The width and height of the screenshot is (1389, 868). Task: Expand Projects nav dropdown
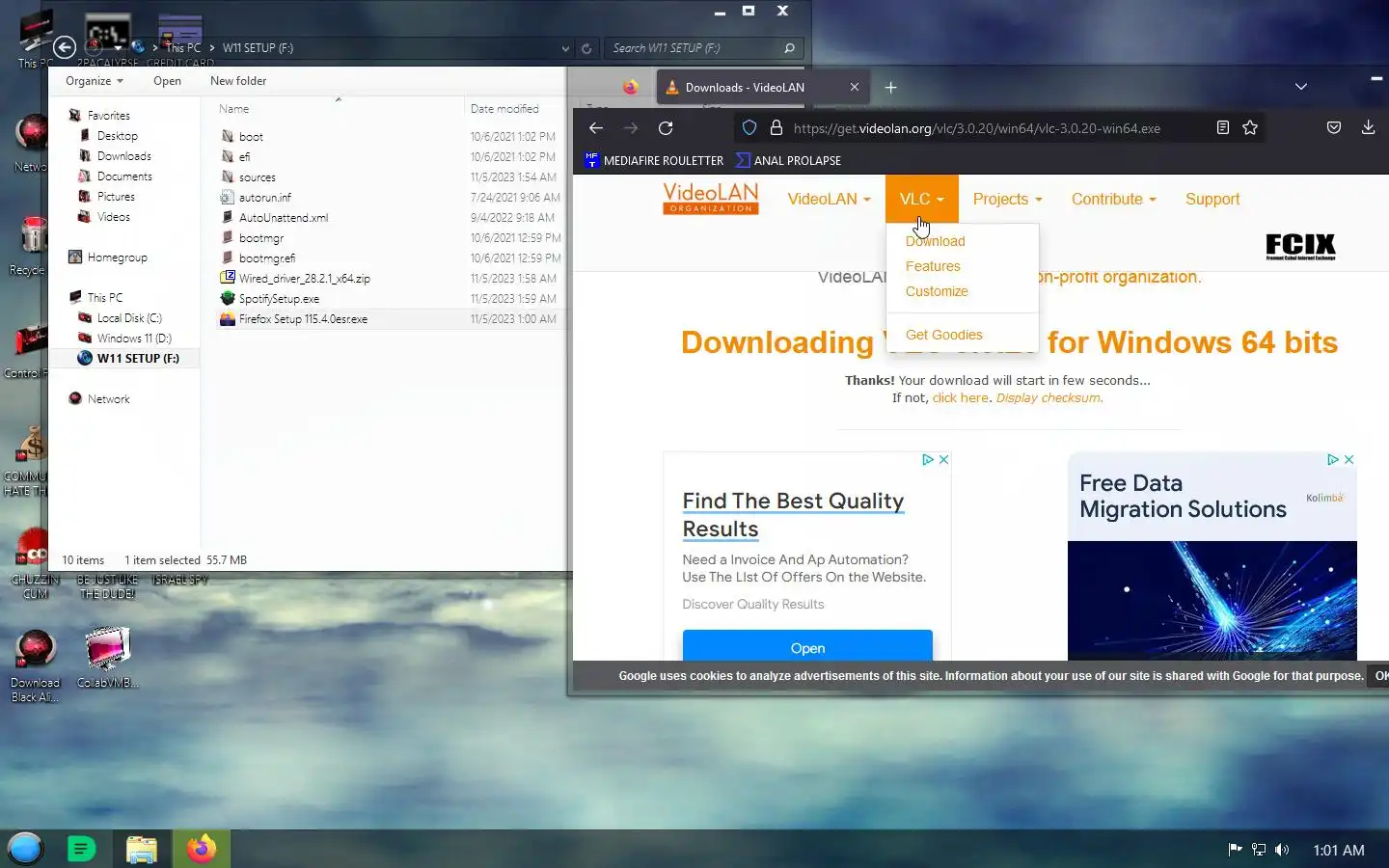tap(1008, 199)
